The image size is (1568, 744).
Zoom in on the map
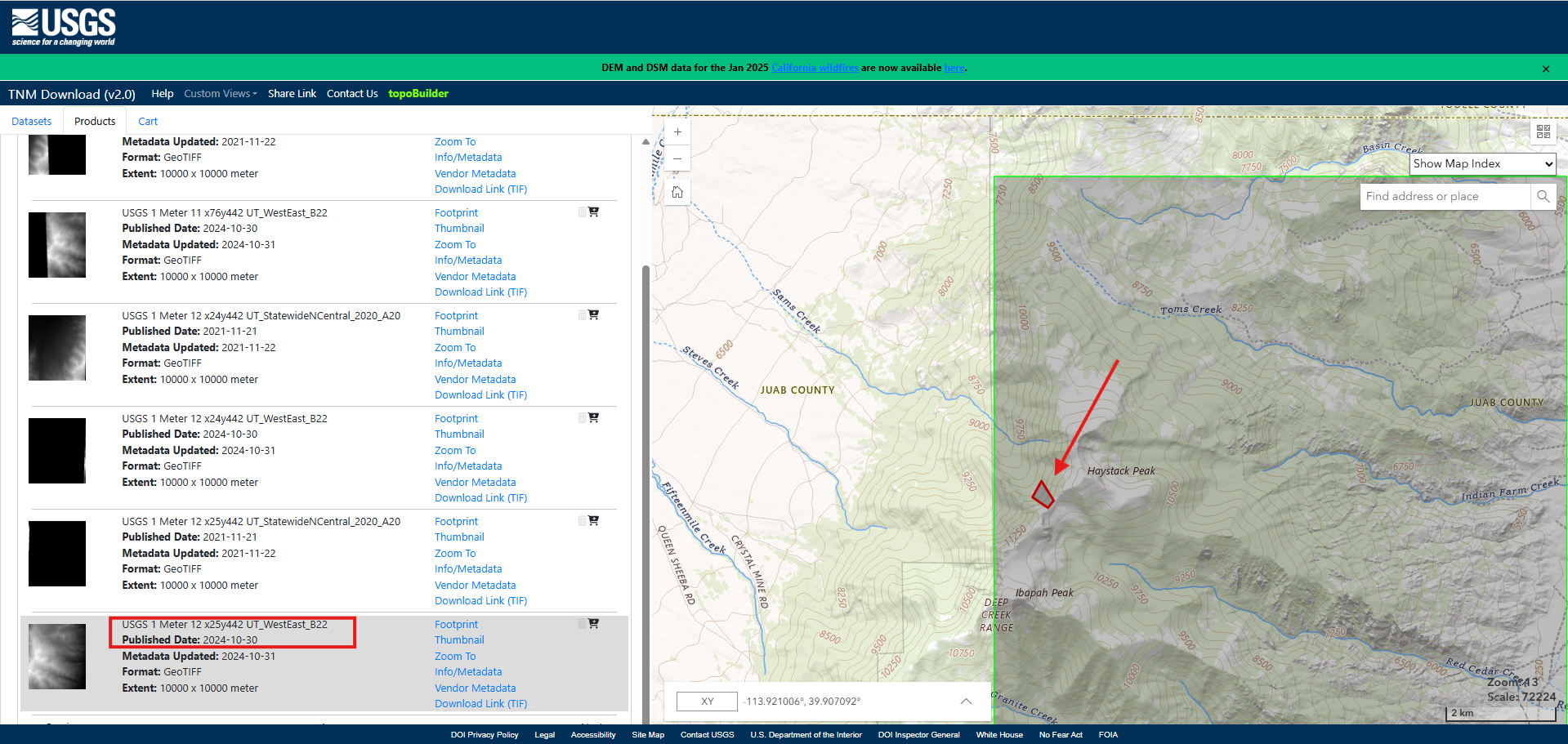point(677,132)
